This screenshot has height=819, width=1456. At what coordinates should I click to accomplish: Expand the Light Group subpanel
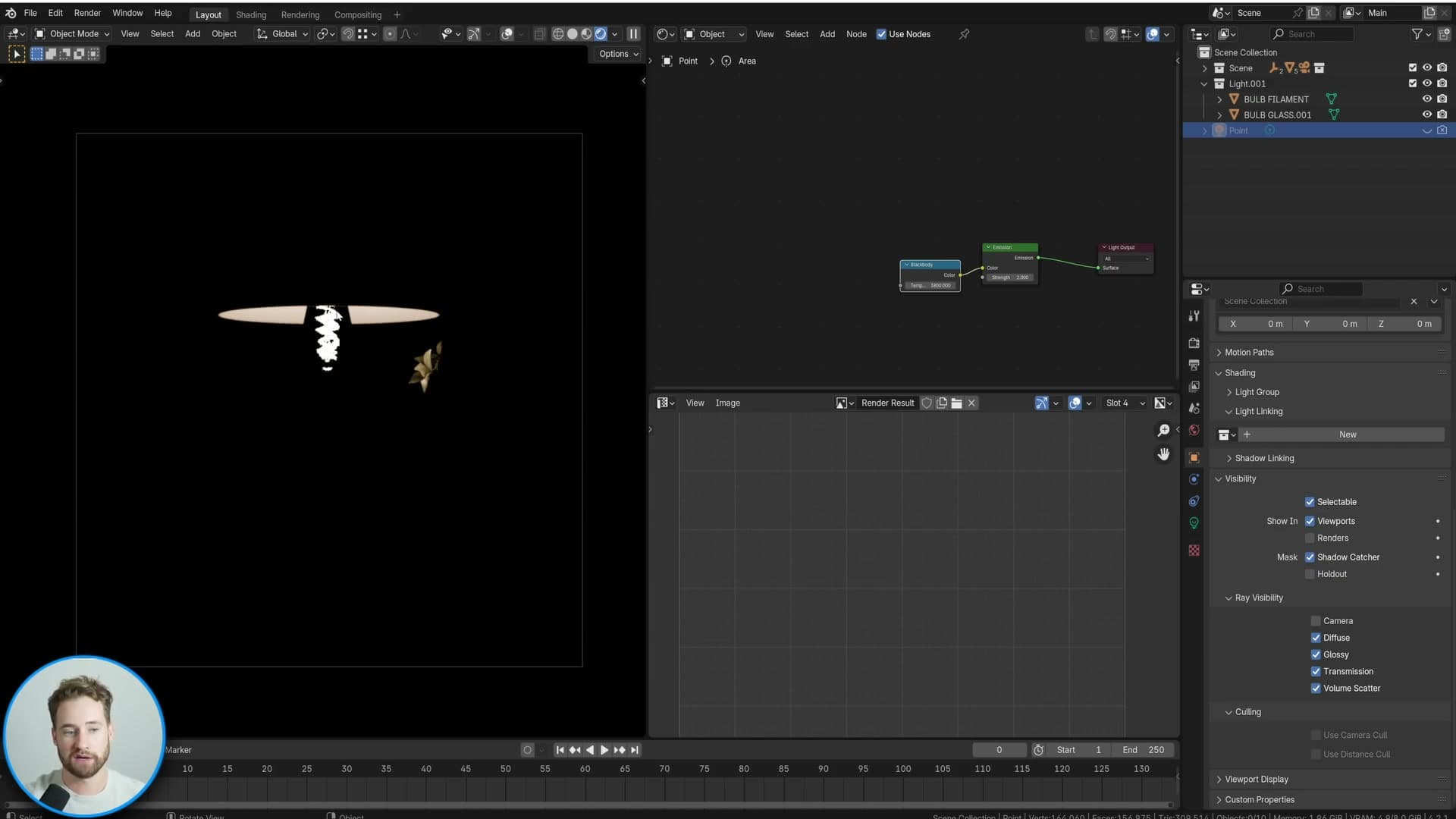[1257, 392]
